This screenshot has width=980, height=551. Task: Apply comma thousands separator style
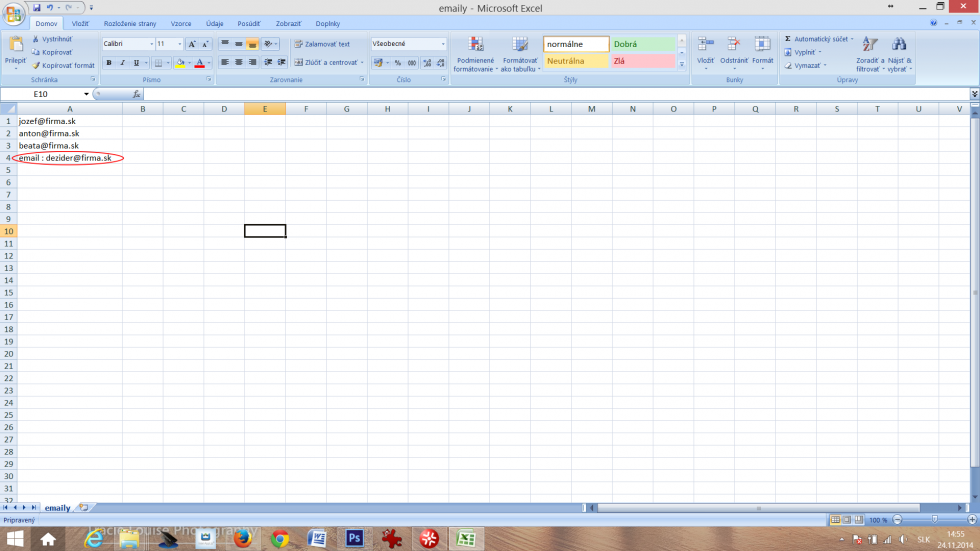point(412,62)
